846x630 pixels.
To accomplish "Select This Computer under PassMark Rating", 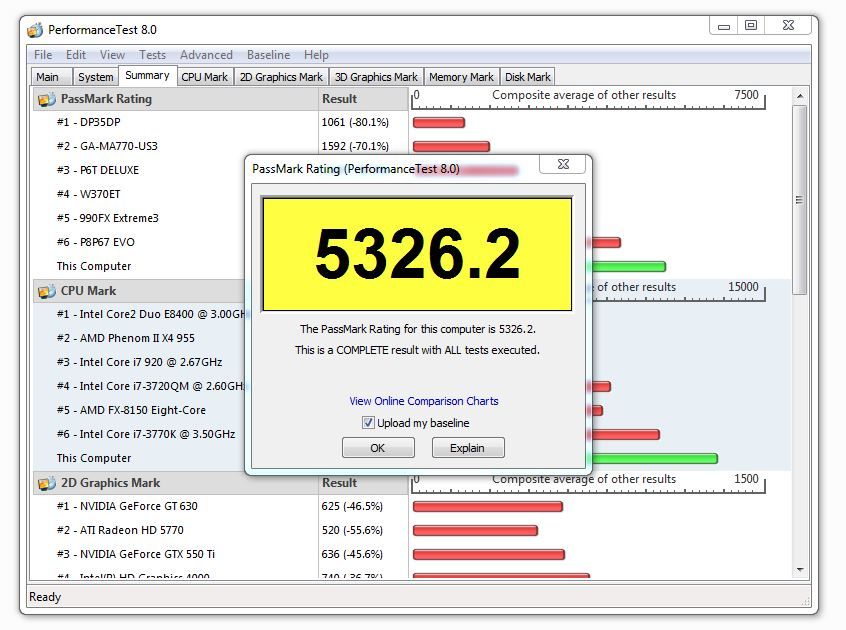I will coord(94,266).
